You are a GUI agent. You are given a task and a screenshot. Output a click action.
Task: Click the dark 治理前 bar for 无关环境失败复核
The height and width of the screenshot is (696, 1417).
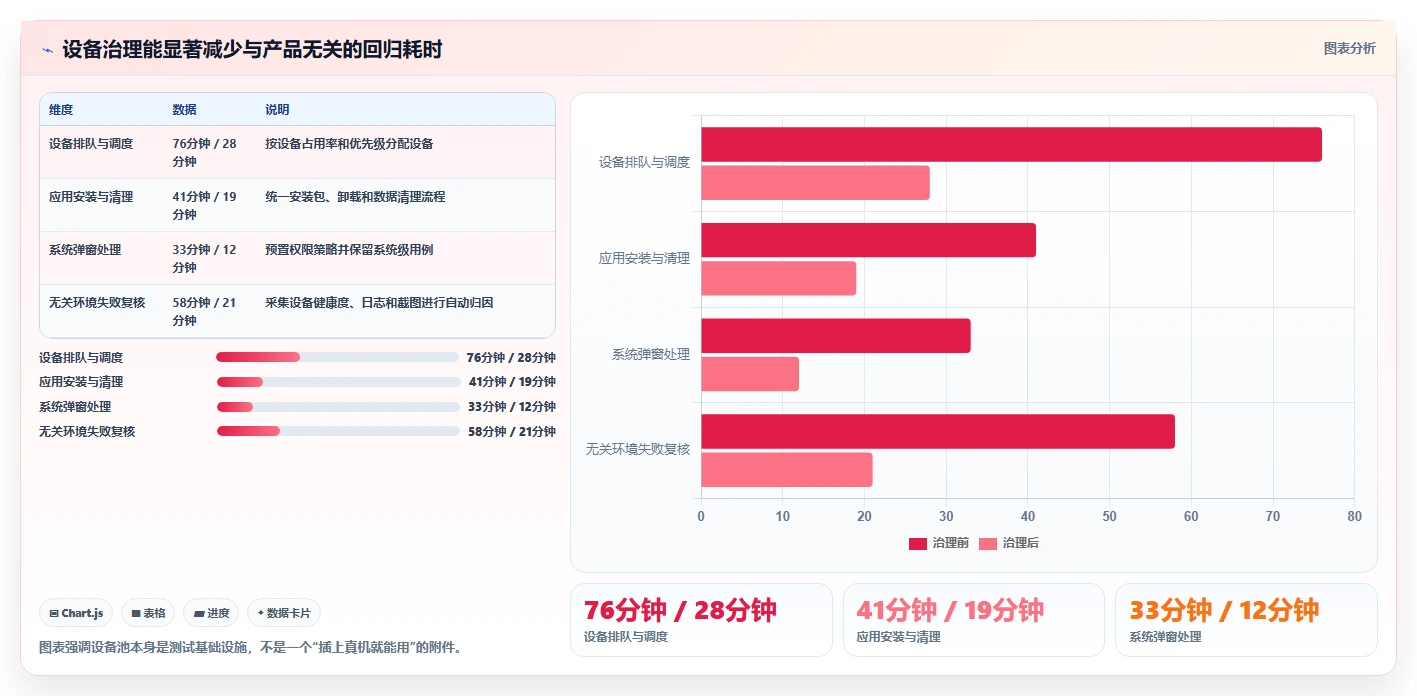(938, 431)
